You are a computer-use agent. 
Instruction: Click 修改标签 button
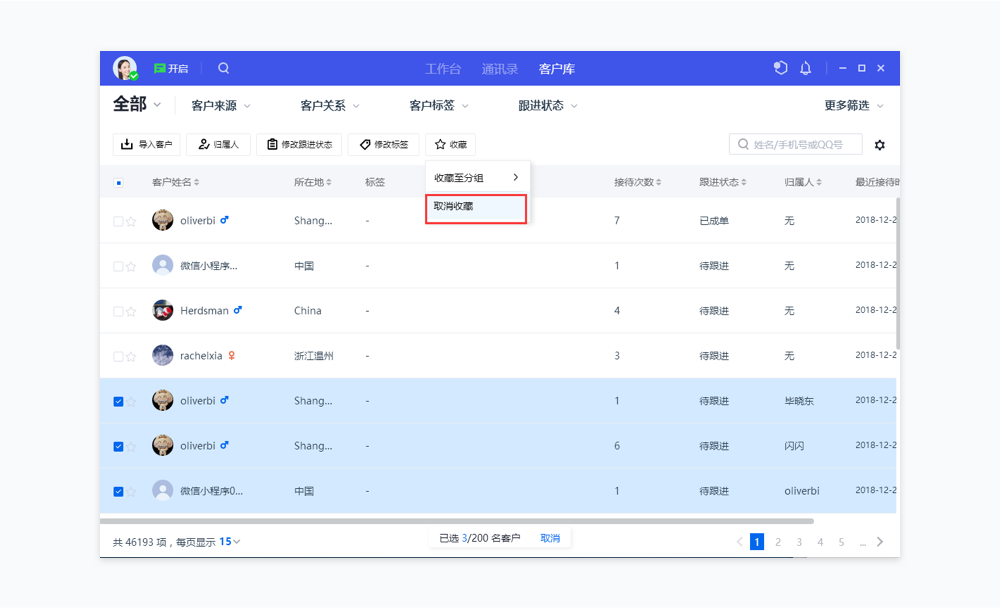pos(383,144)
